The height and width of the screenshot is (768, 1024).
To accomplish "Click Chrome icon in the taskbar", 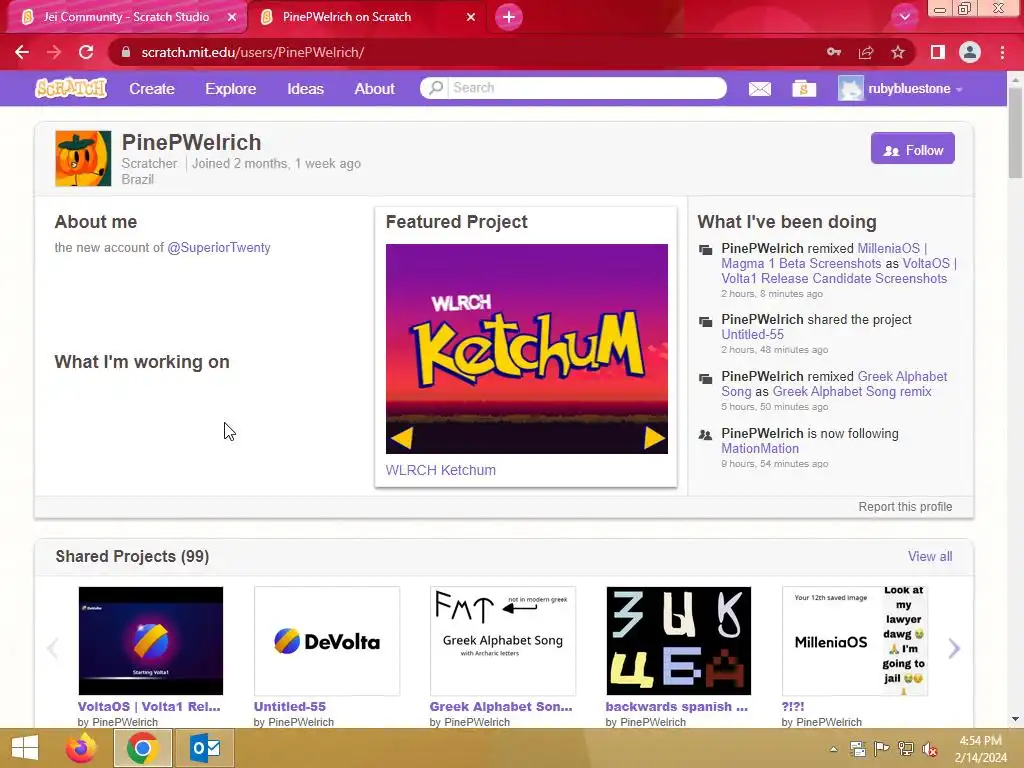I will (x=142, y=748).
